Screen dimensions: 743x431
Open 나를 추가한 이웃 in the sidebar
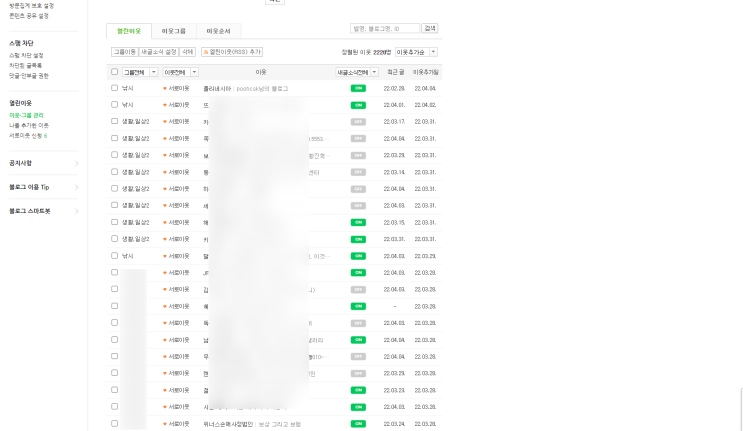click(29, 126)
